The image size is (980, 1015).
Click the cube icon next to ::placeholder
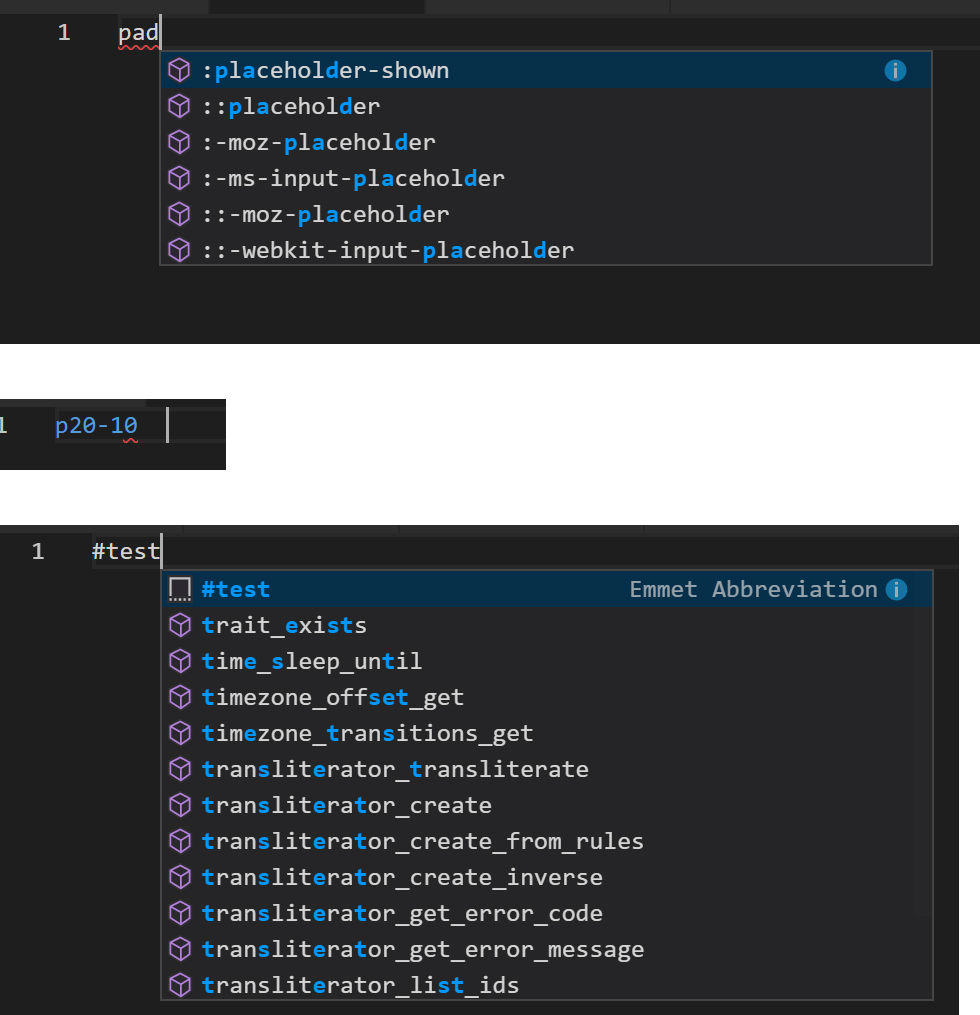pos(179,105)
